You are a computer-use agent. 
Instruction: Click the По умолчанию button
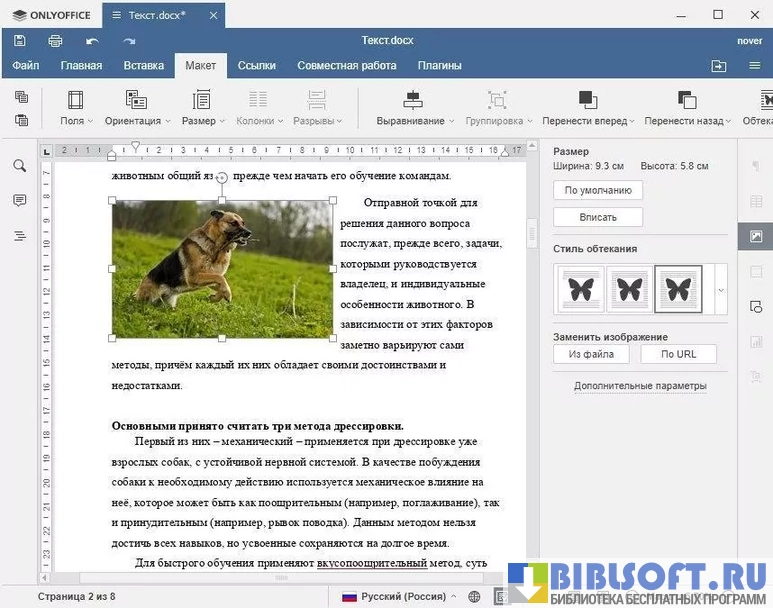pyautogui.click(x=598, y=190)
